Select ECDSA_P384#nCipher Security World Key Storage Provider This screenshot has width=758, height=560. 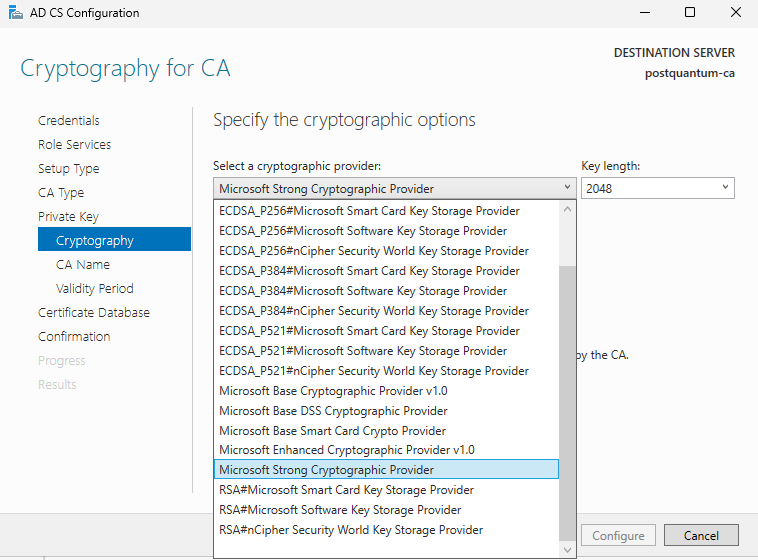coord(386,310)
